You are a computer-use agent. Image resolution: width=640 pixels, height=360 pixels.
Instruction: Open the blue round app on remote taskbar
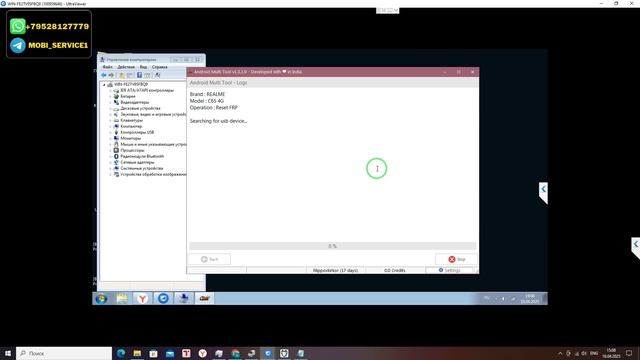pos(163,299)
